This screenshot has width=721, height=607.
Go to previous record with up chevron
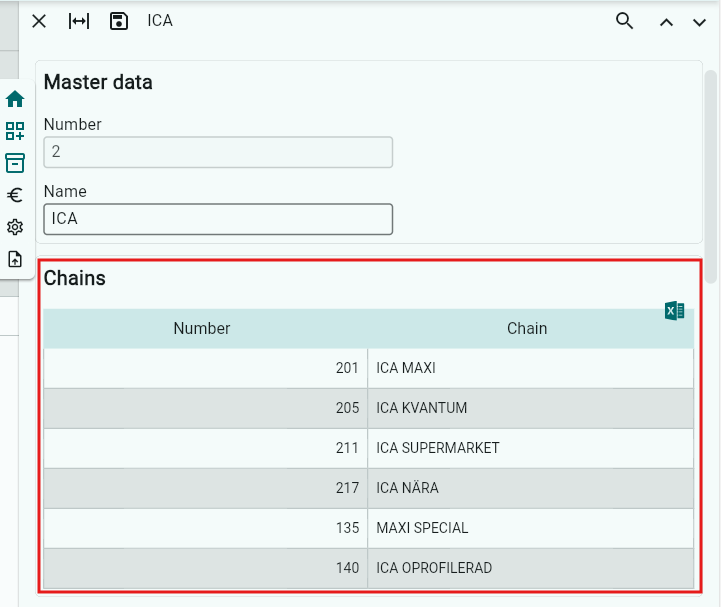click(x=666, y=22)
